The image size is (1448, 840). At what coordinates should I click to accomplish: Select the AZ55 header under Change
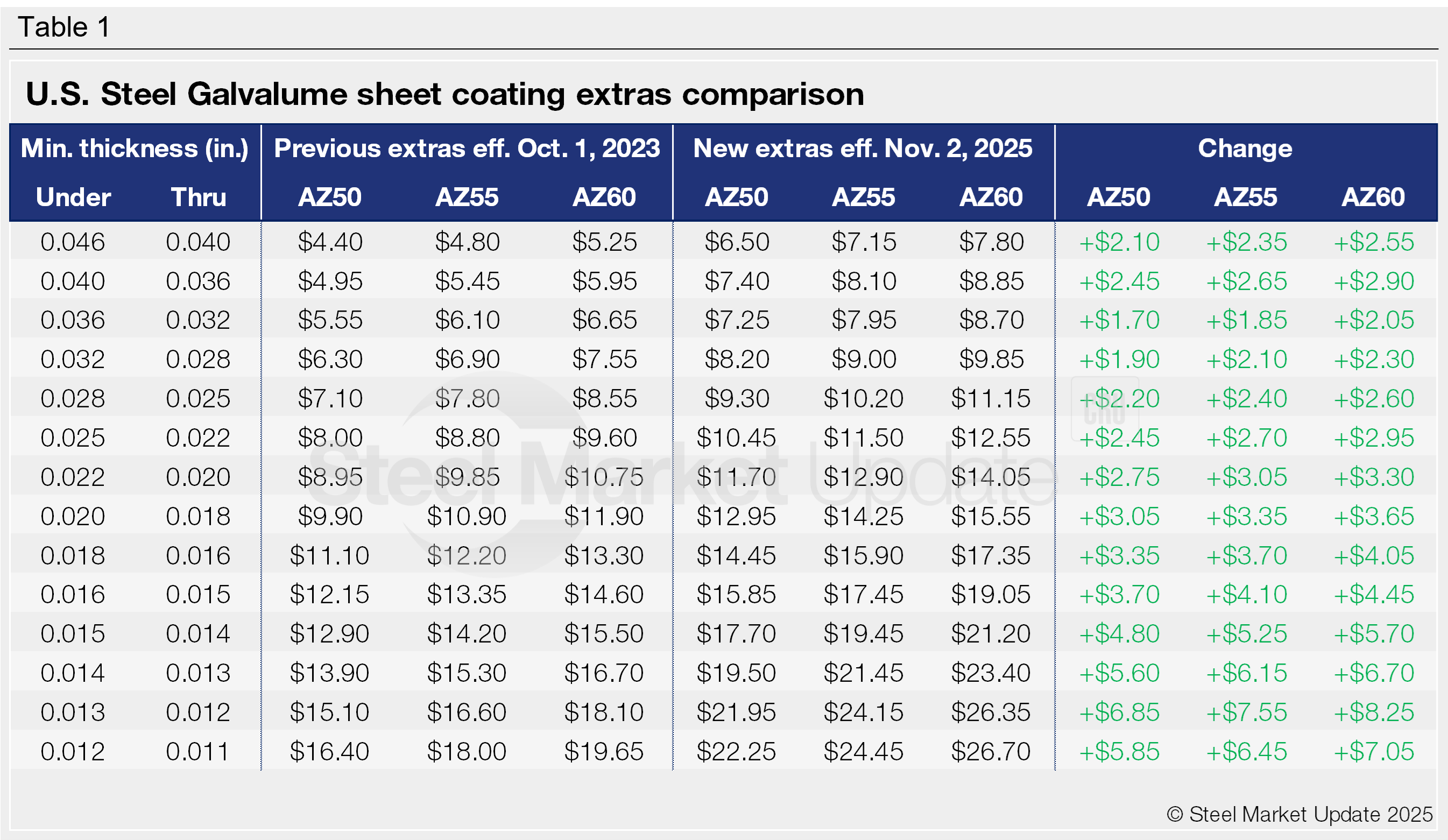tap(1245, 197)
